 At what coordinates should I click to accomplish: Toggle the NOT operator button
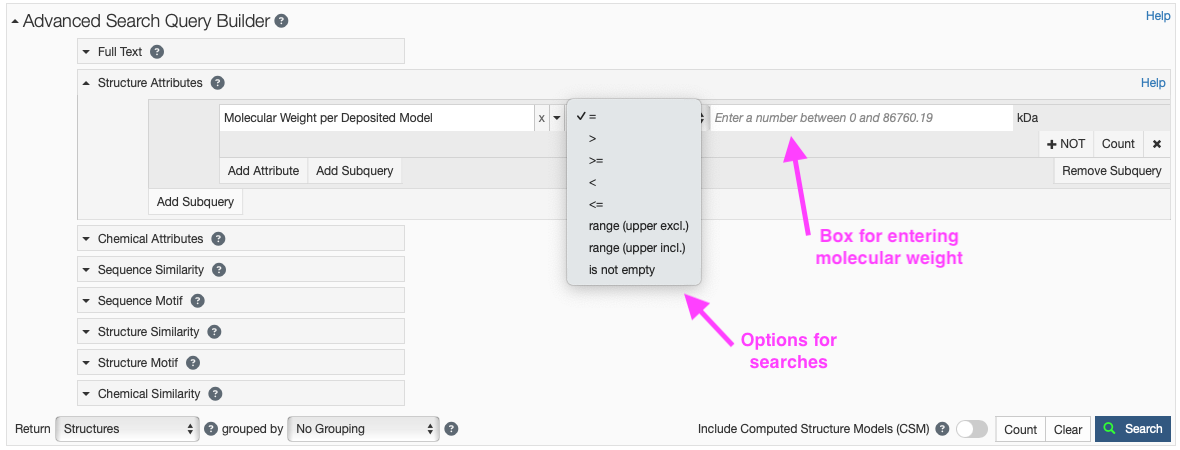click(1066, 144)
